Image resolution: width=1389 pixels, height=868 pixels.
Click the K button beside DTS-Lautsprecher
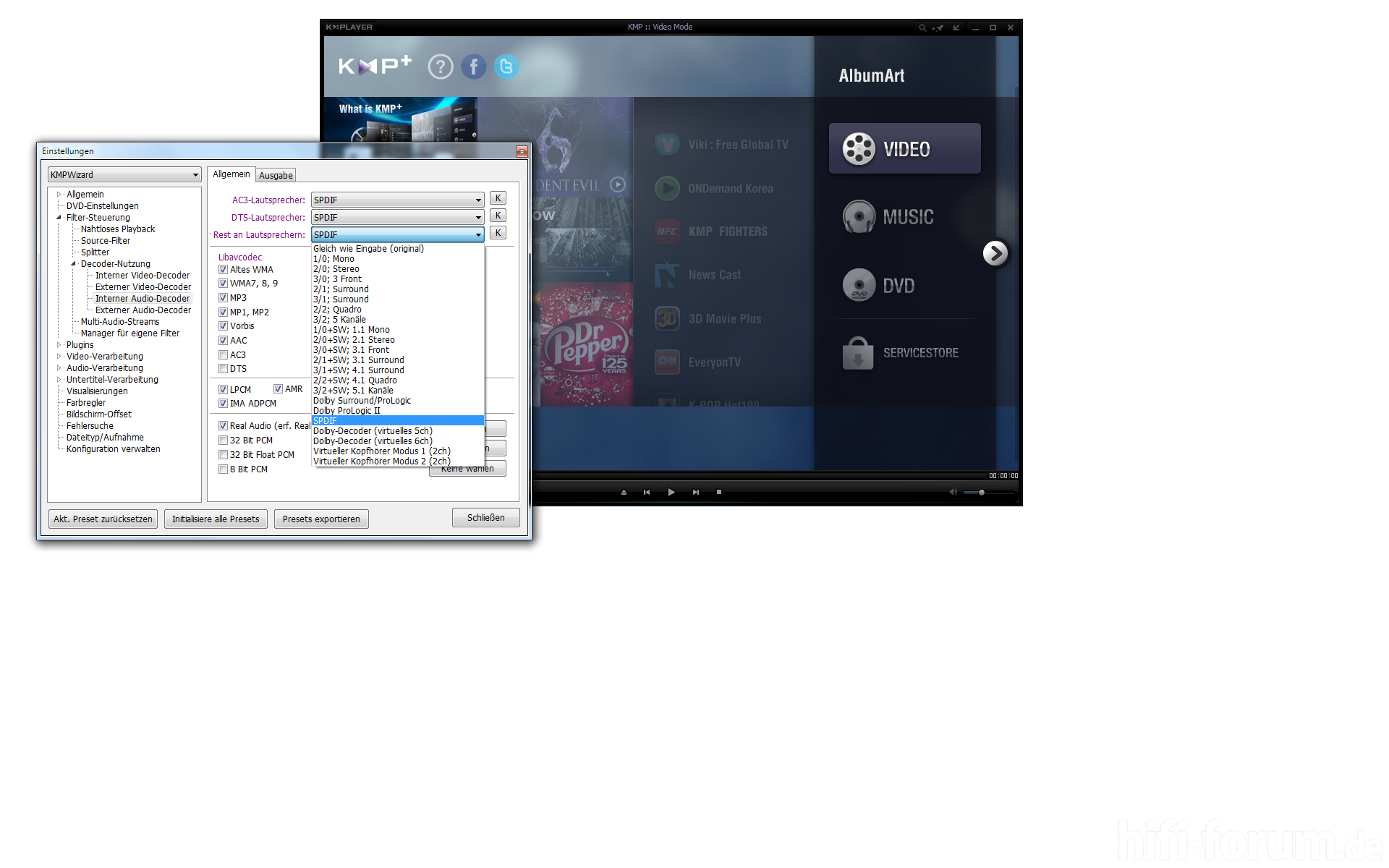(x=498, y=216)
